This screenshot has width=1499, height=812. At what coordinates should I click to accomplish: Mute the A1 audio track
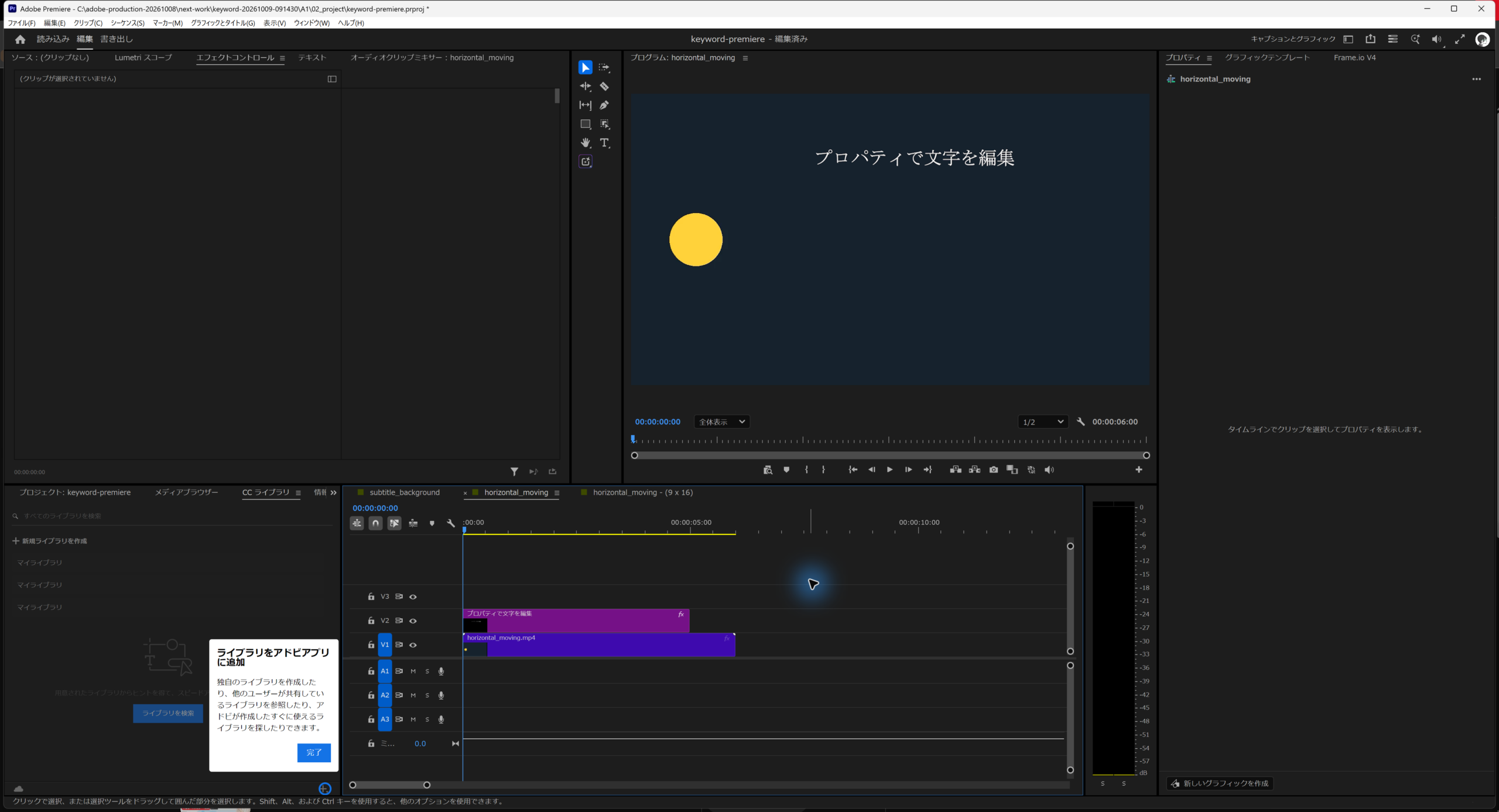click(x=413, y=671)
